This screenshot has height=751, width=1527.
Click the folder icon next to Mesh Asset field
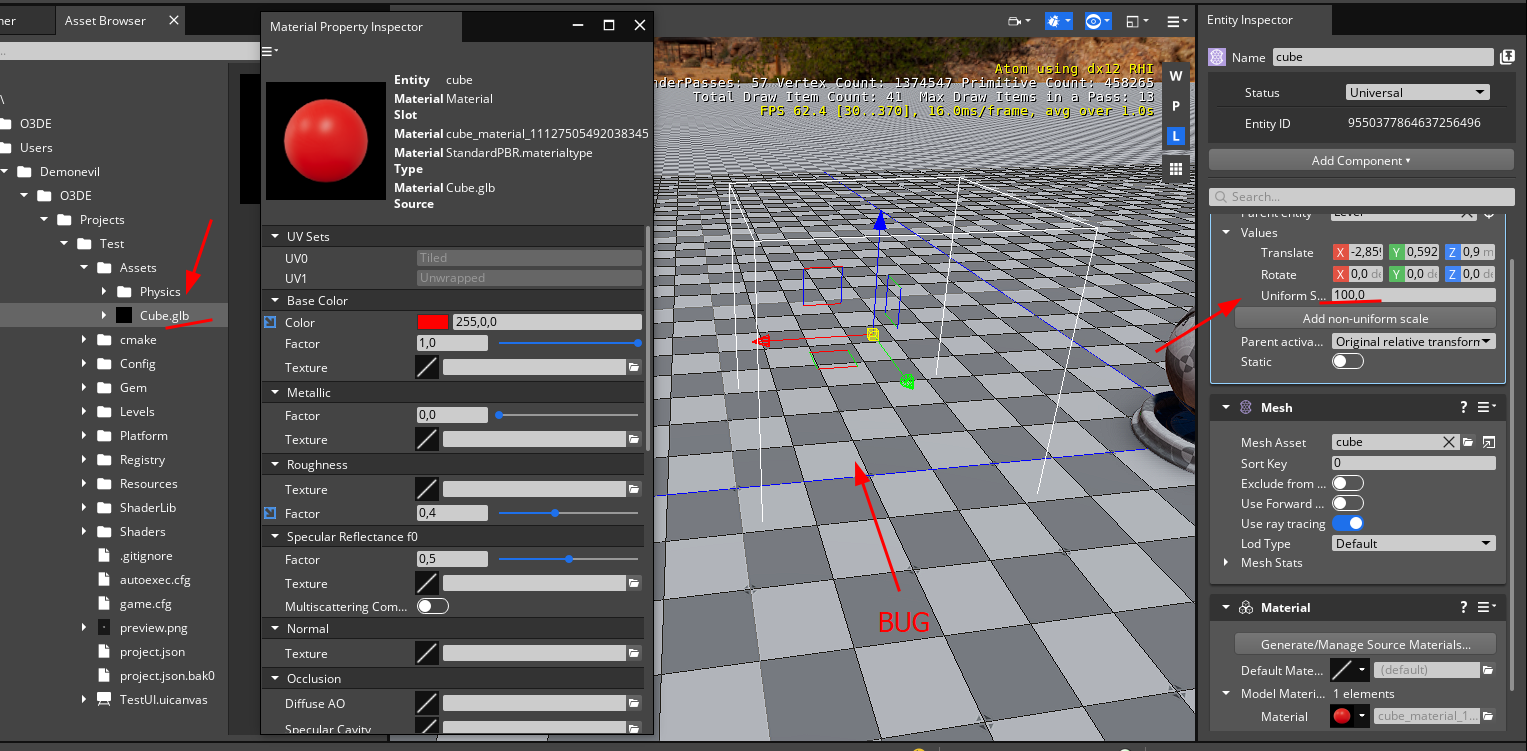(x=1466, y=441)
